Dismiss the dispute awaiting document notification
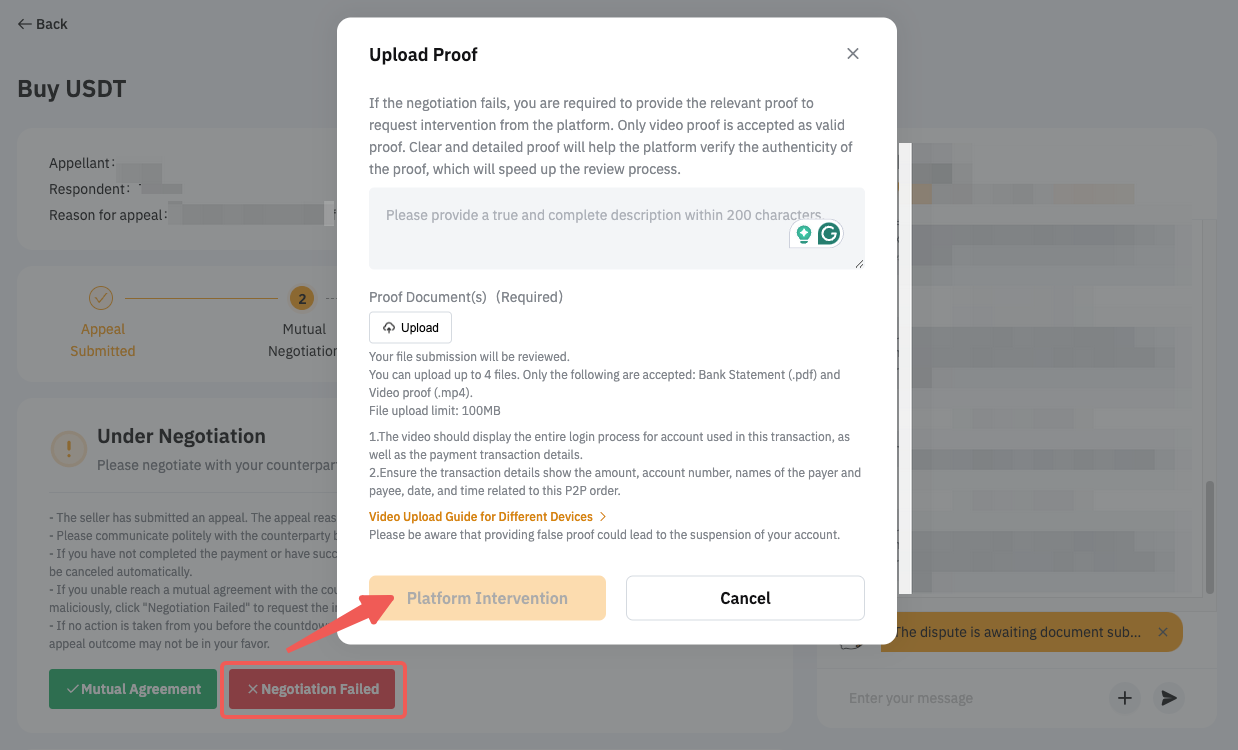1238x750 pixels. click(x=1162, y=632)
